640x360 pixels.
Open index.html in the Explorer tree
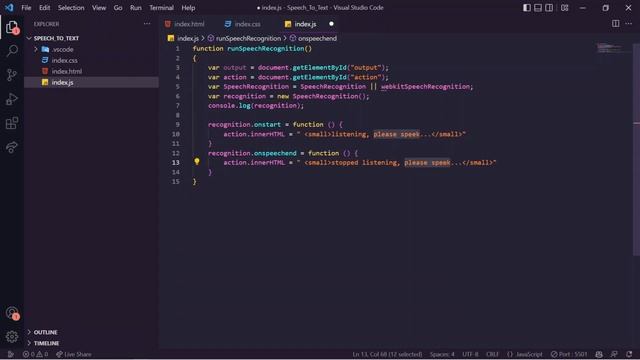pos(67,71)
